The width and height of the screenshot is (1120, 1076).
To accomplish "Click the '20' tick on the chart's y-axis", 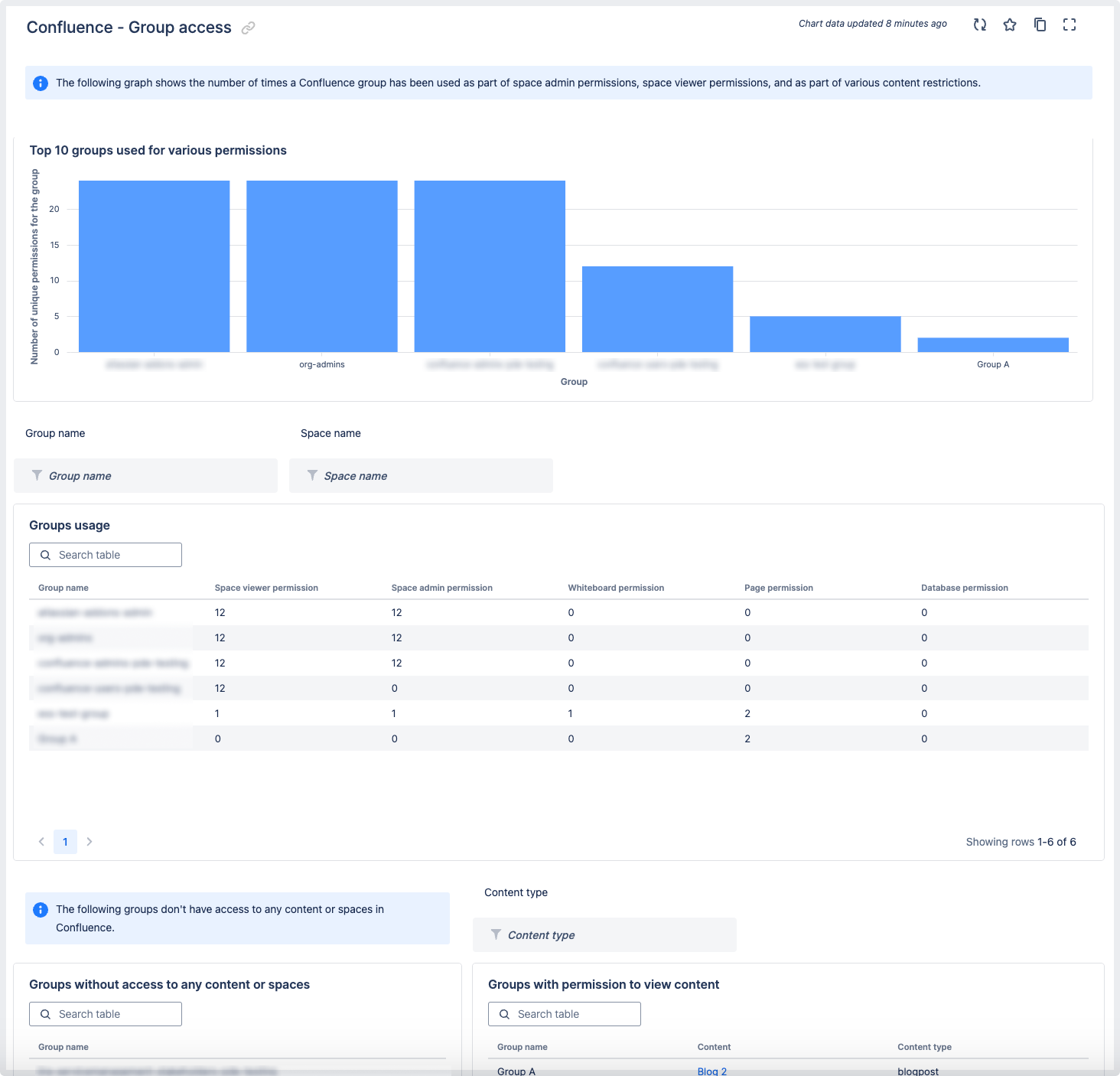I will pos(54,209).
